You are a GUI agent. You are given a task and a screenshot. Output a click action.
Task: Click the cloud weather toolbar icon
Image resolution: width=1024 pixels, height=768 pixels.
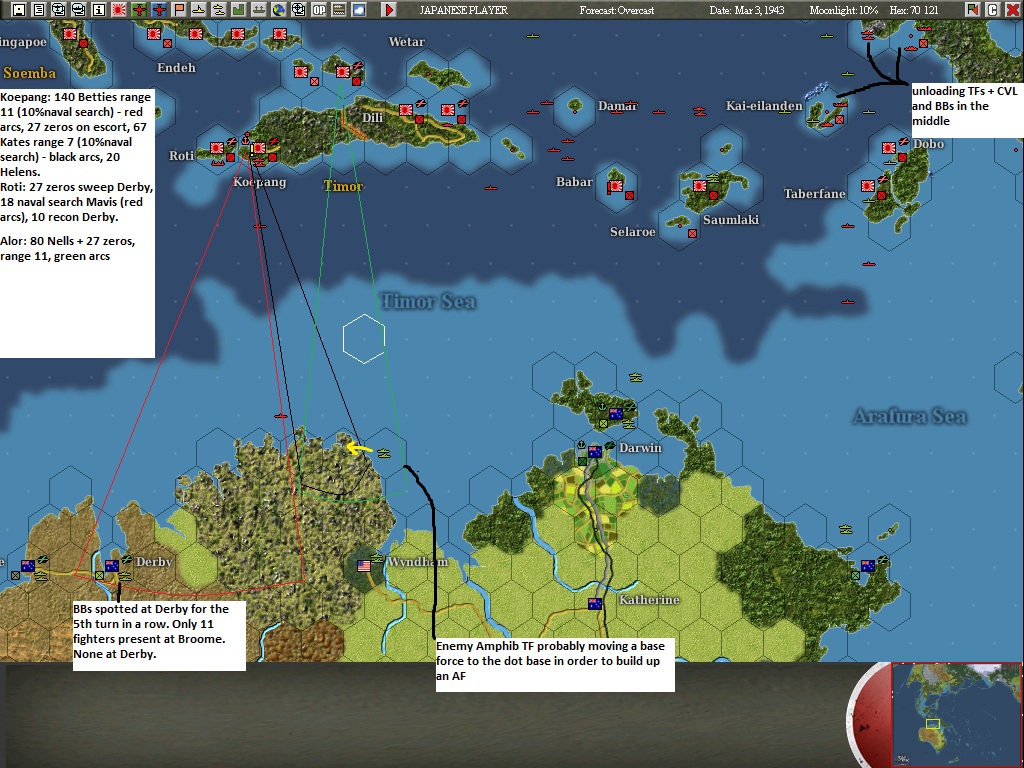359,10
